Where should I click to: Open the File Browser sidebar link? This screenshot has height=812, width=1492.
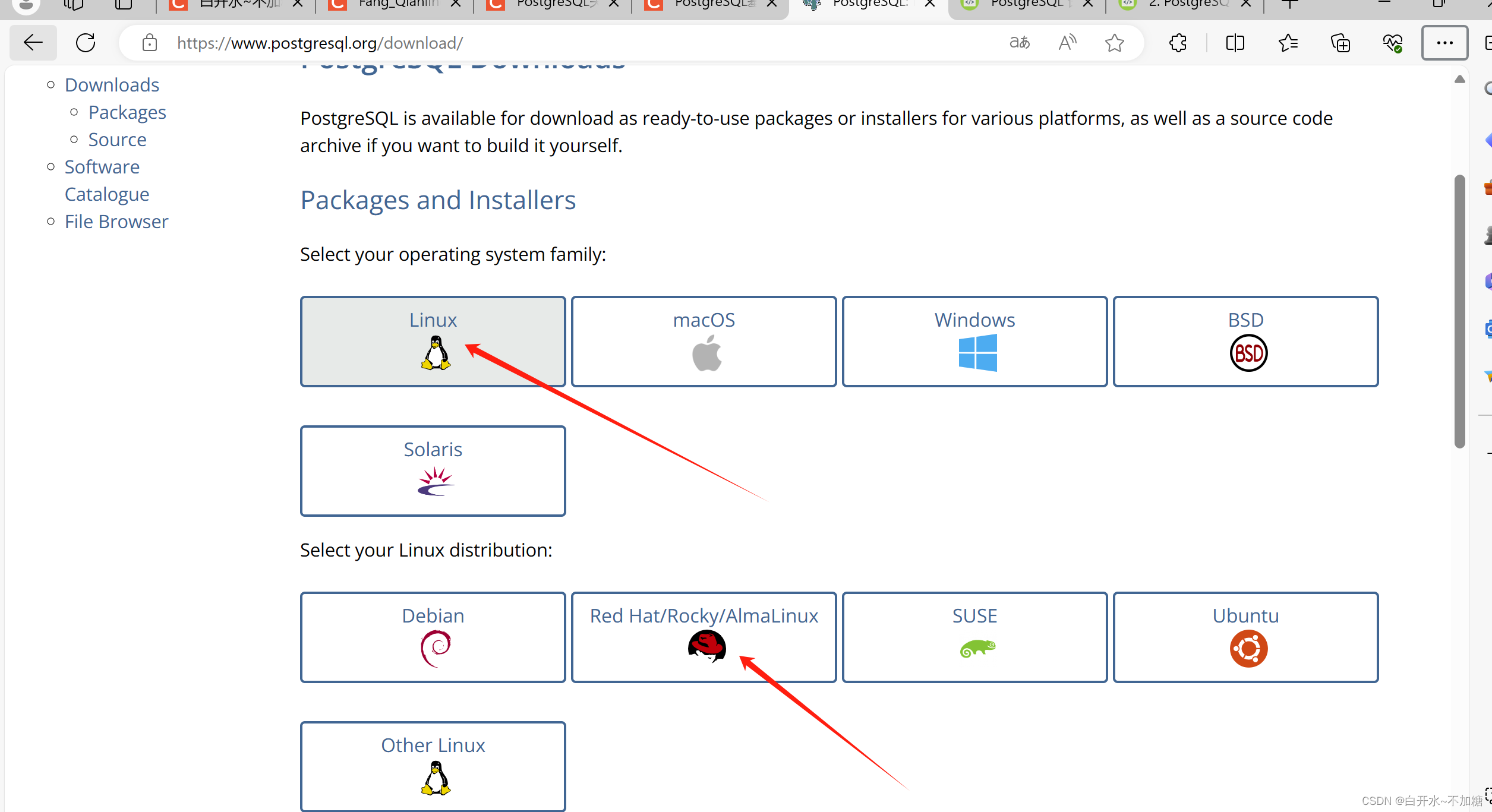(x=116, y=222)
